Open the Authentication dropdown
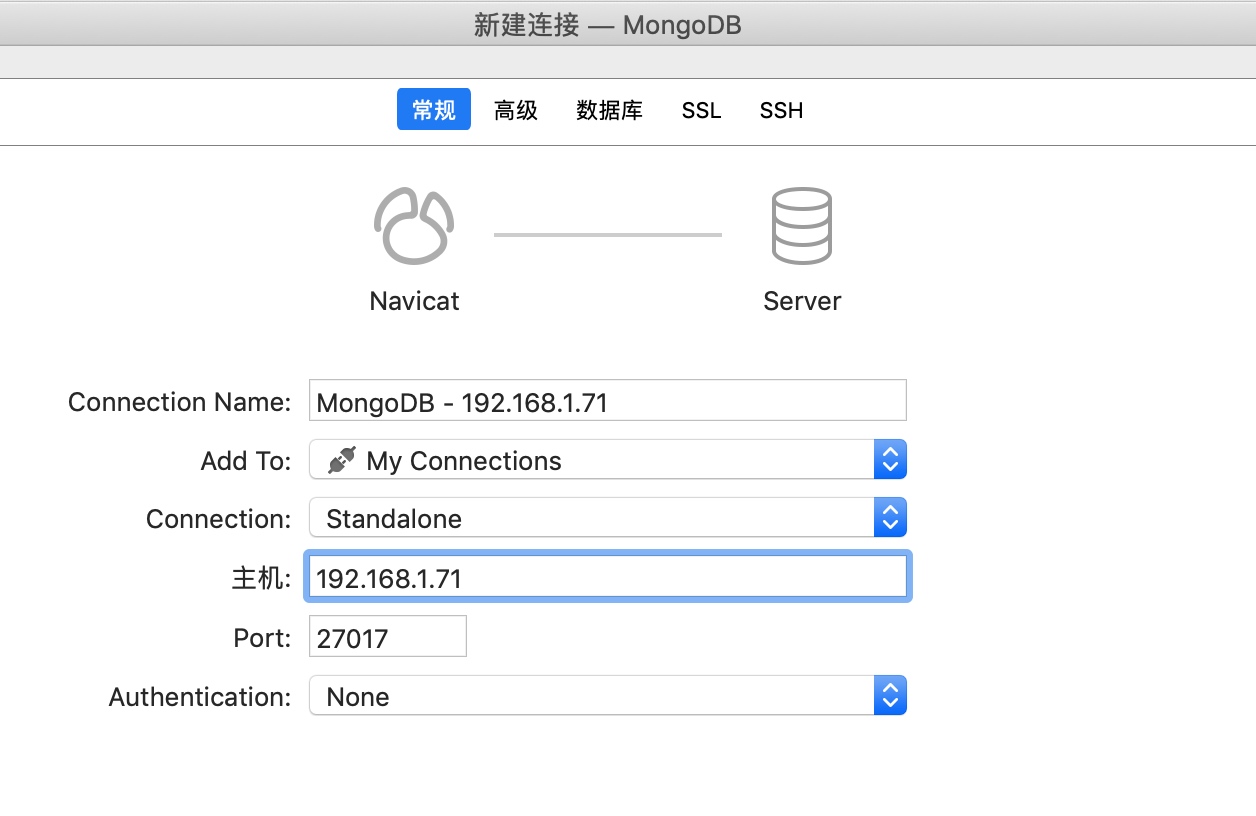Screen dimensions: 1256x816 (x=590, y=697)
